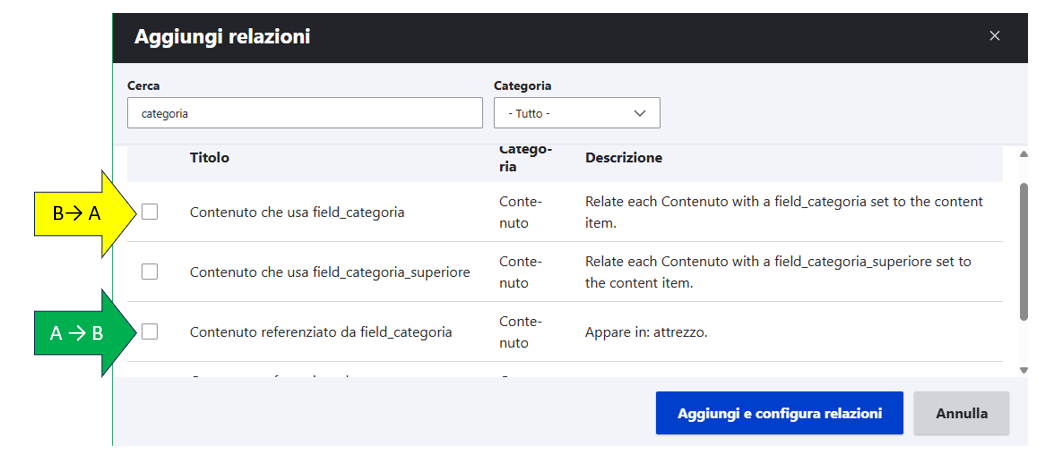The image size is (1039, 451).
Task: Click 'Contenuto che usa field_categoria' title text
Action: pyautogui.click(x=297, y=212)
